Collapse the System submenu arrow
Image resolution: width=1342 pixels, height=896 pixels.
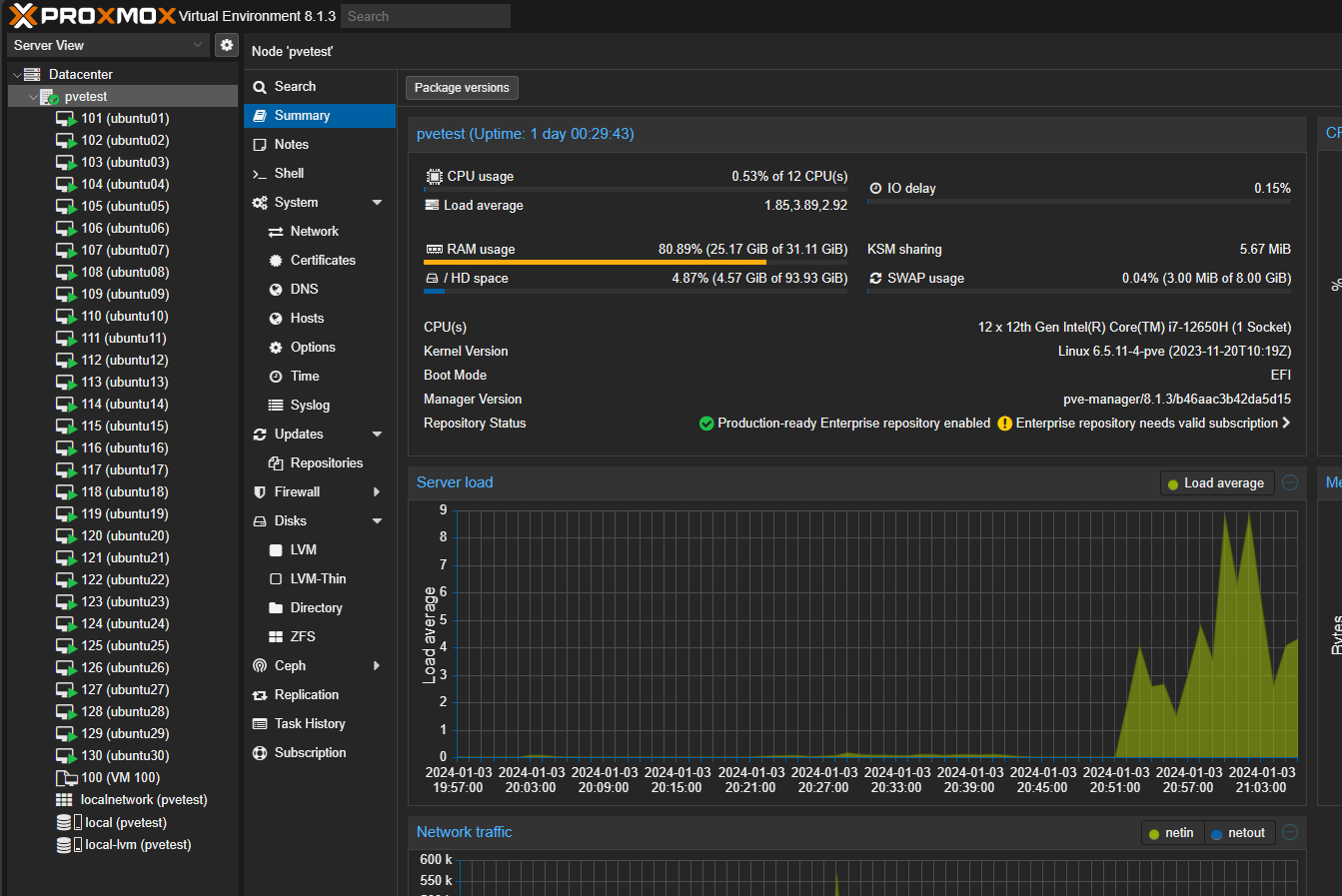(377, 203)
